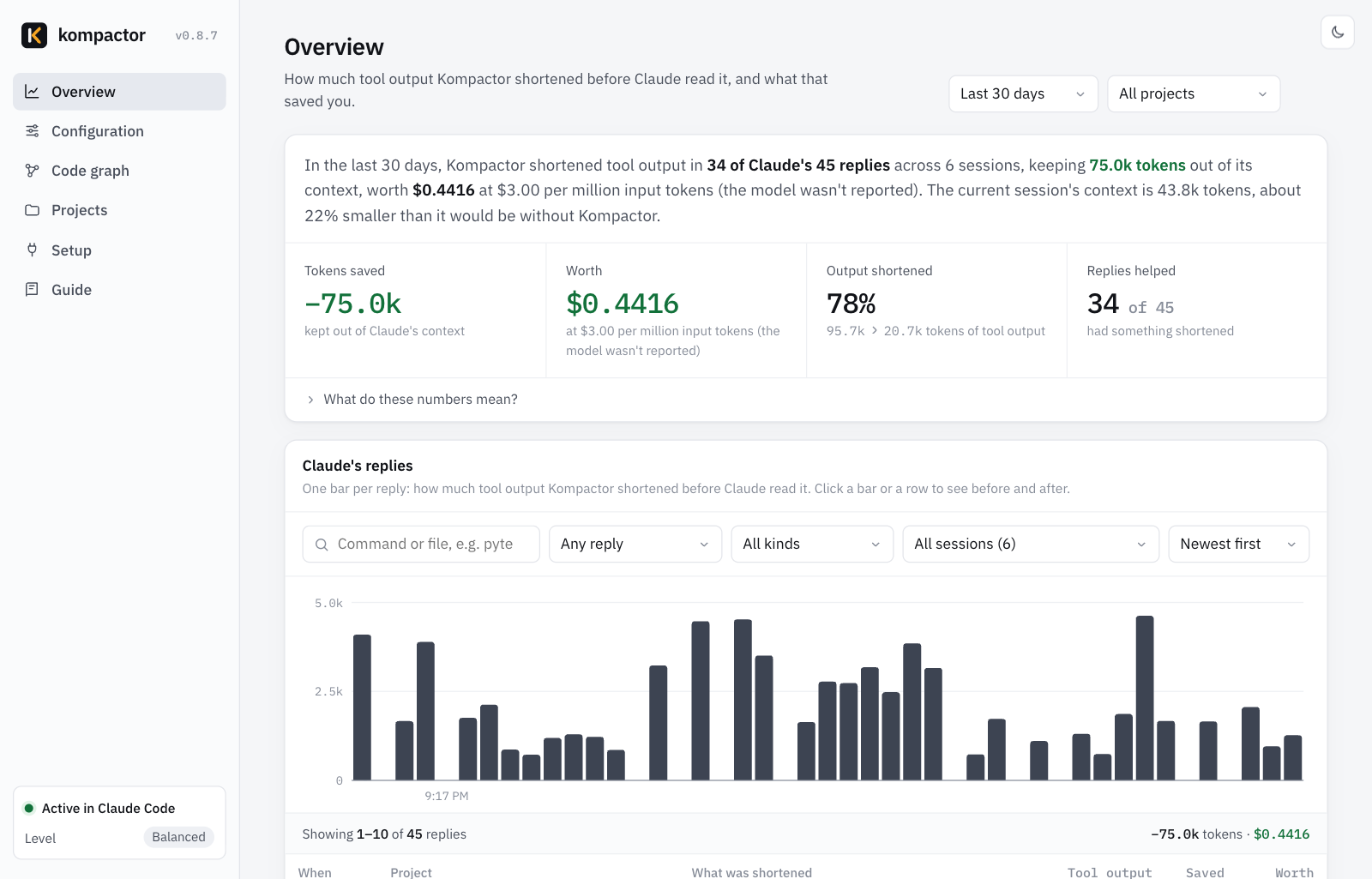Screen dimensions: 1372x879
Task: Open the Overview page
Action: (x=119, y=92)
